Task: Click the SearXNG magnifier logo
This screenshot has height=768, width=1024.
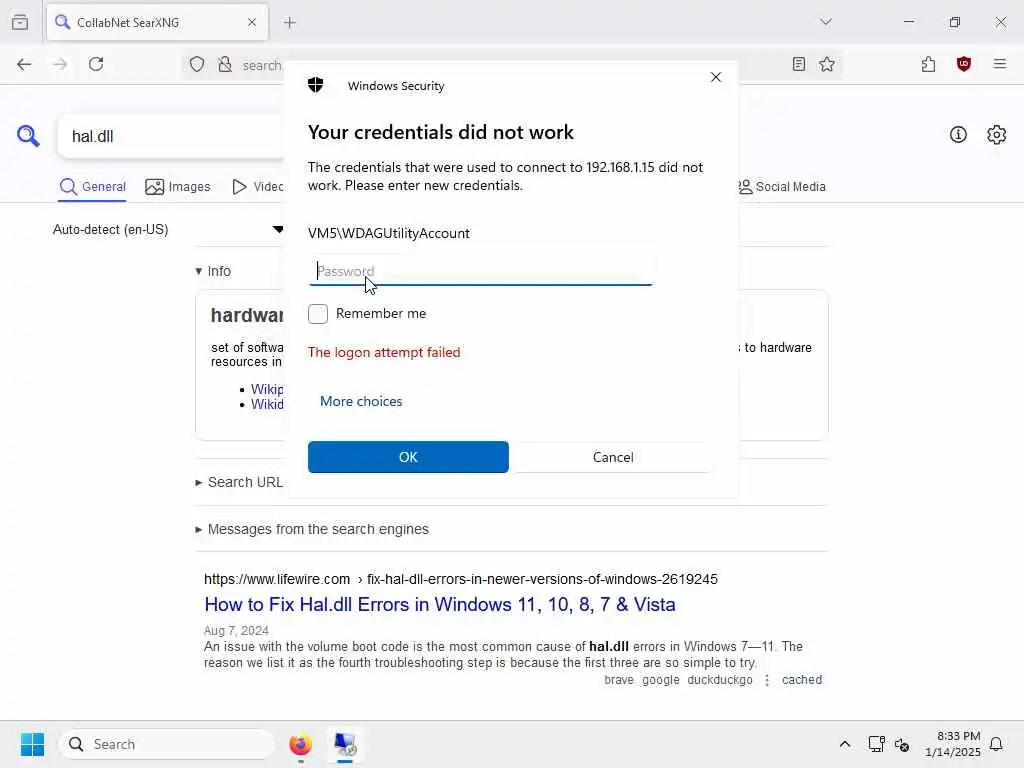Action: pyautogui.click(x=28, y=136)
